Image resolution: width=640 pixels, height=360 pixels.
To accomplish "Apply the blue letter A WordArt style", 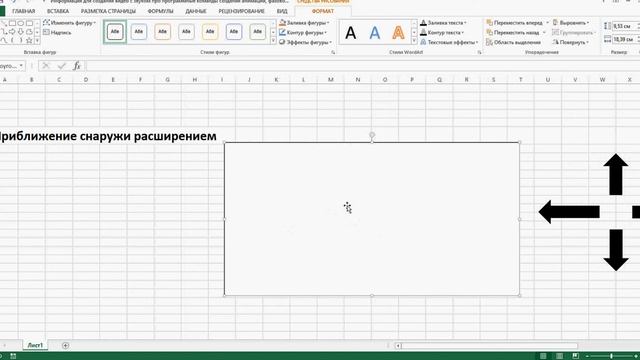I will pyautogui.click(x=374, y=33).
